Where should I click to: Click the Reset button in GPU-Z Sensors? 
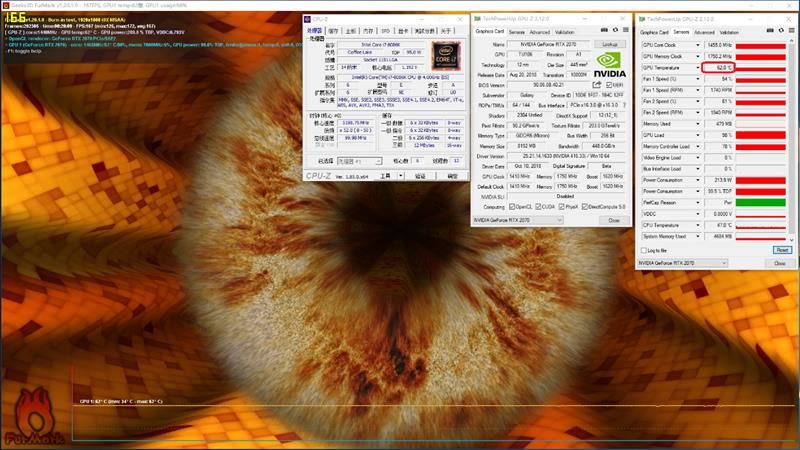pyautogui.click(x=782, y=250)
